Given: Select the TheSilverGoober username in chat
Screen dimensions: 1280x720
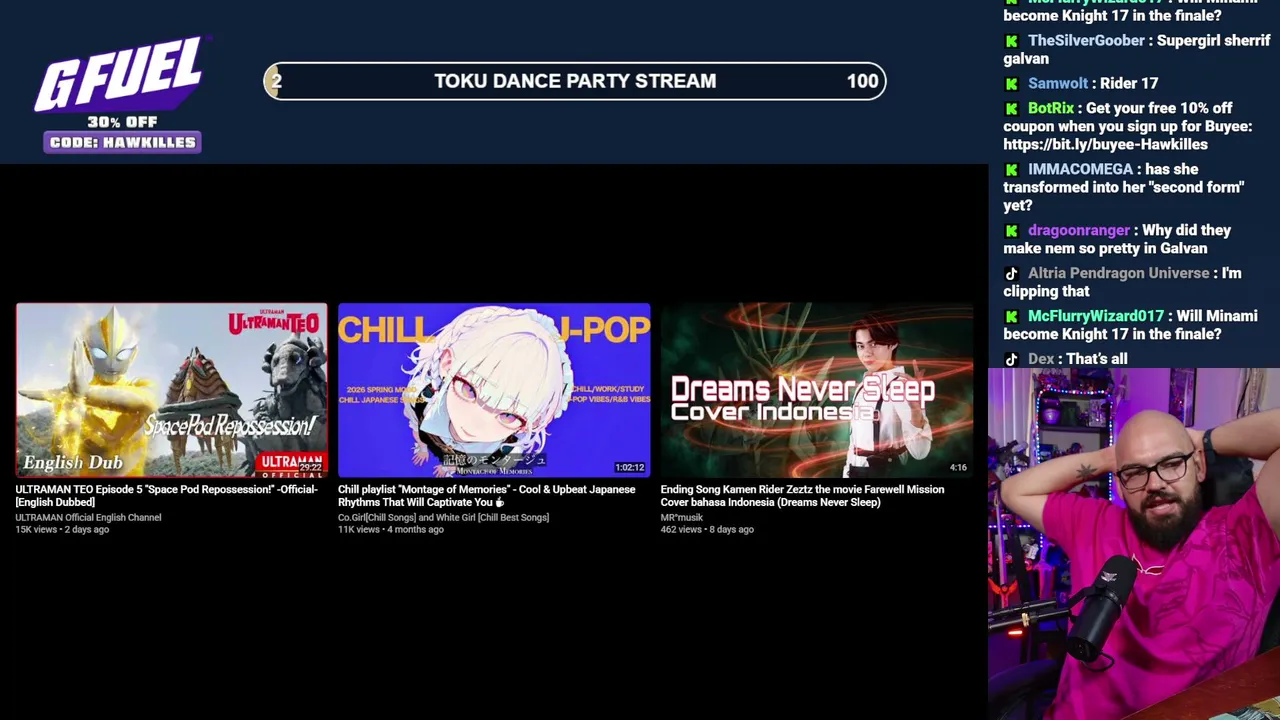Looking at the screenshot, I should pyautogui.click(x=1086, y=41).
